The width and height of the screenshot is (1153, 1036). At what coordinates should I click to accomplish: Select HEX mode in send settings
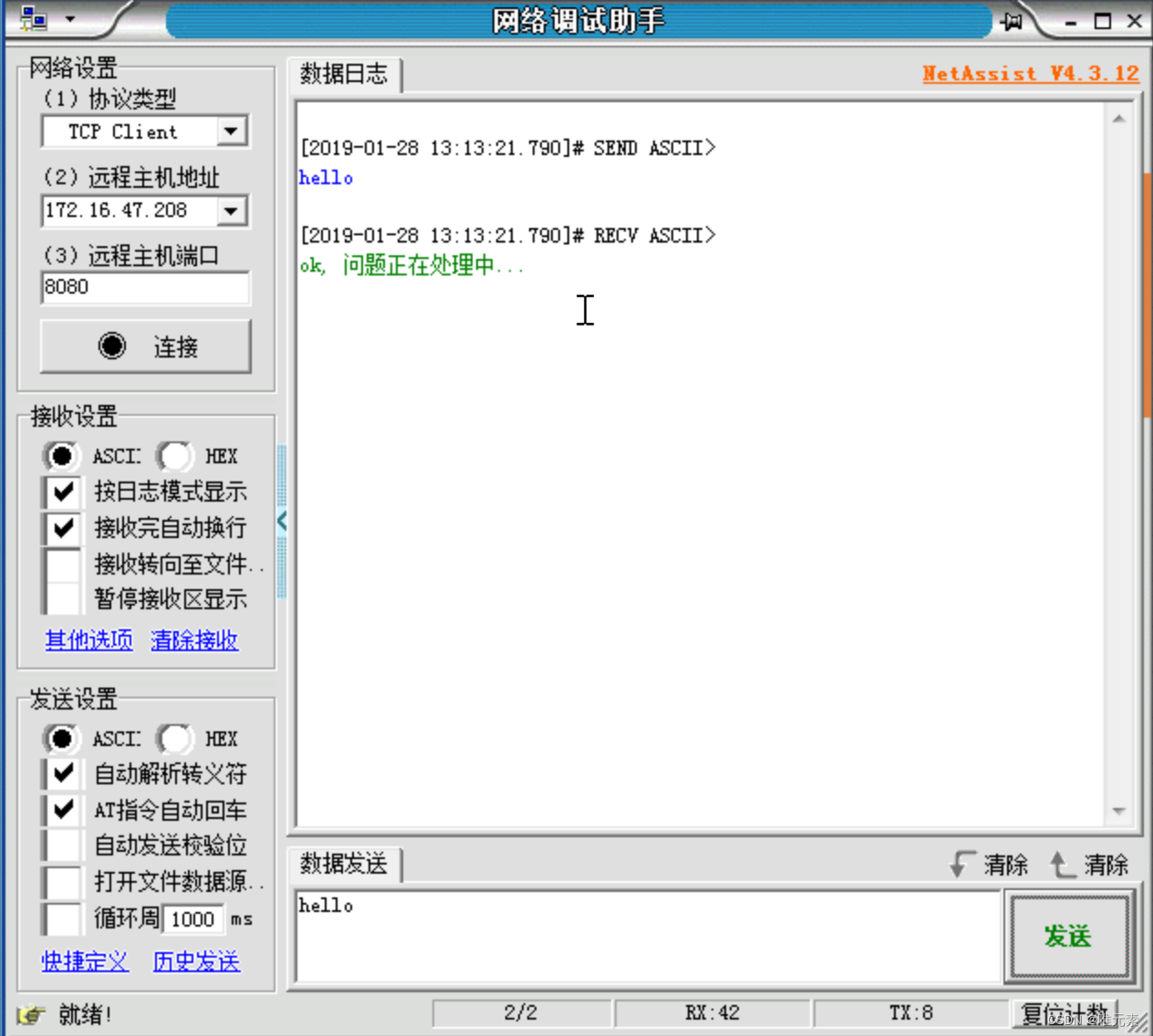[175, 739]
